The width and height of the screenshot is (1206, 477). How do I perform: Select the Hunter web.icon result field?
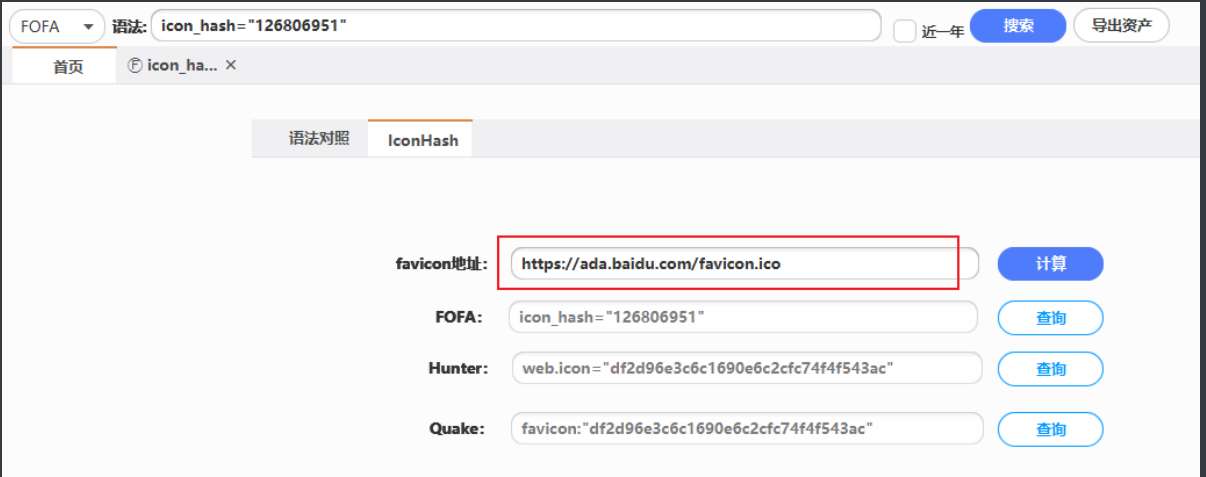tap(747, 368)
